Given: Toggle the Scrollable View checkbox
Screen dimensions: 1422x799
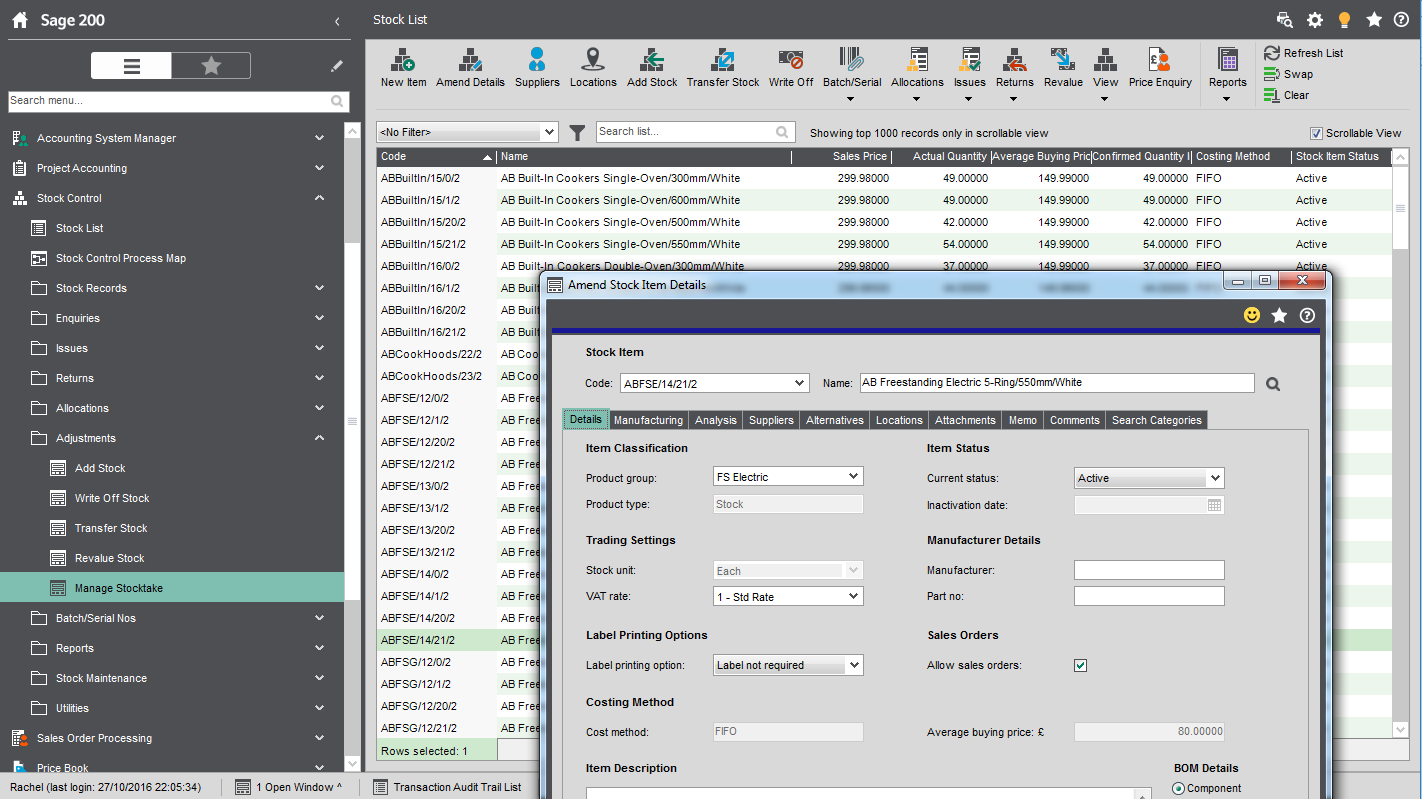Looking at the screenshot, I should 1316,133.
